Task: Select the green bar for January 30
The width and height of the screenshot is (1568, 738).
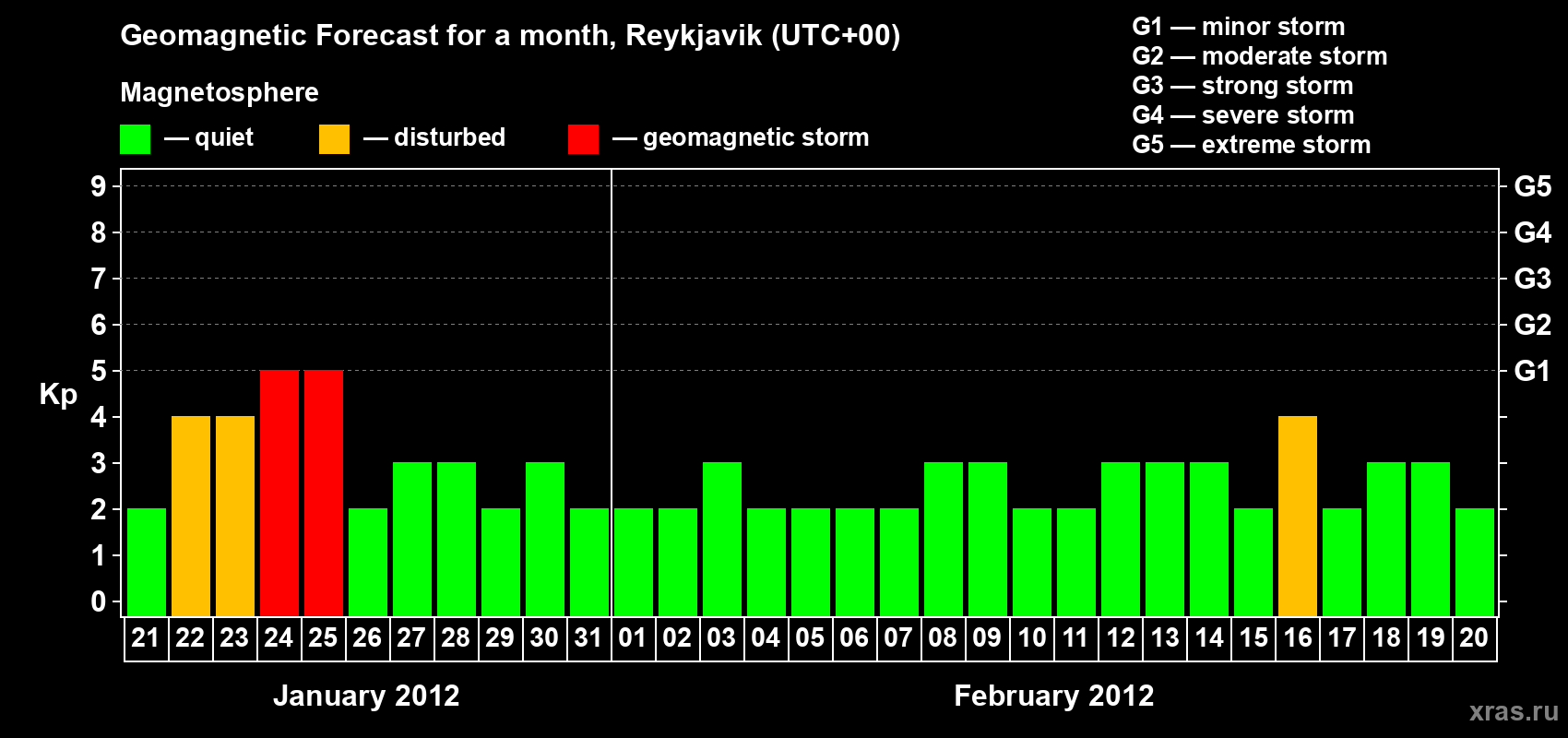Action: click(545, 539)
